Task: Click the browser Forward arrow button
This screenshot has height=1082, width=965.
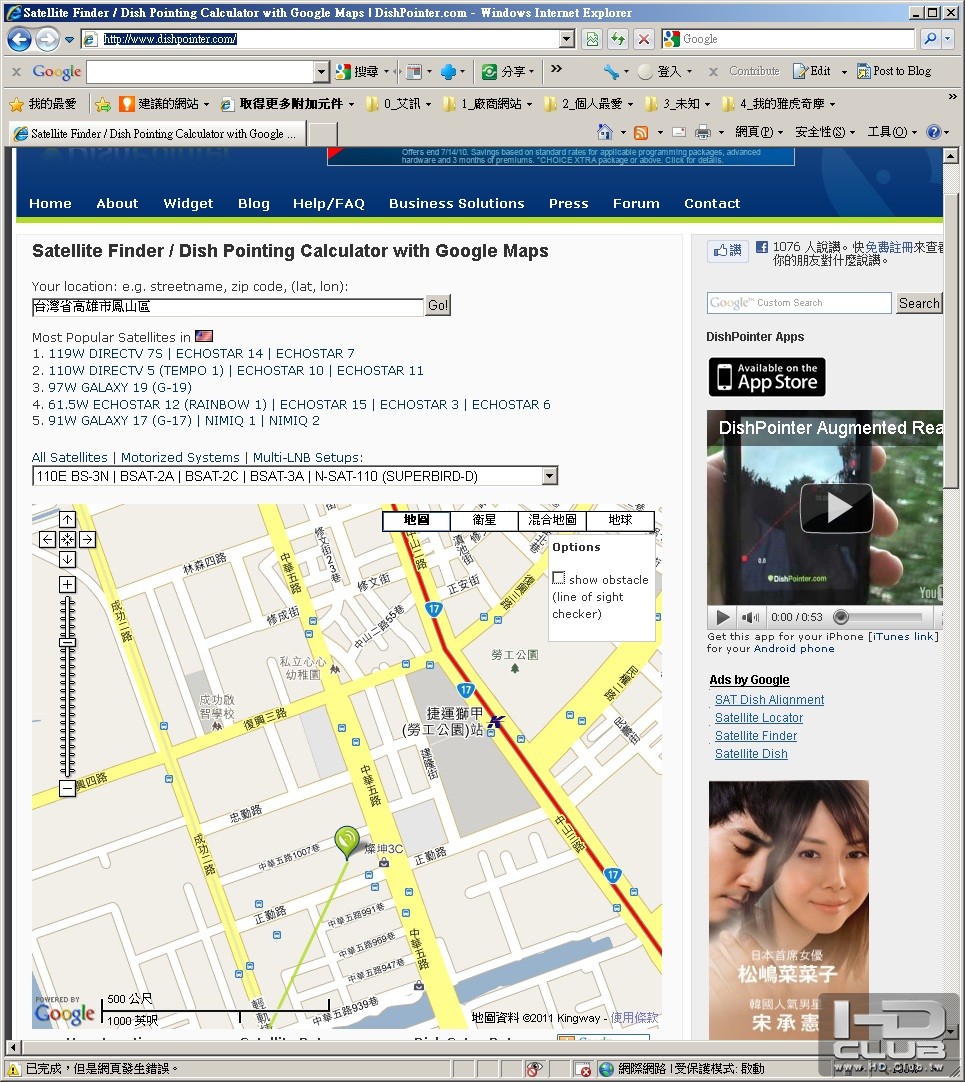Action: [x=47, y=39]
